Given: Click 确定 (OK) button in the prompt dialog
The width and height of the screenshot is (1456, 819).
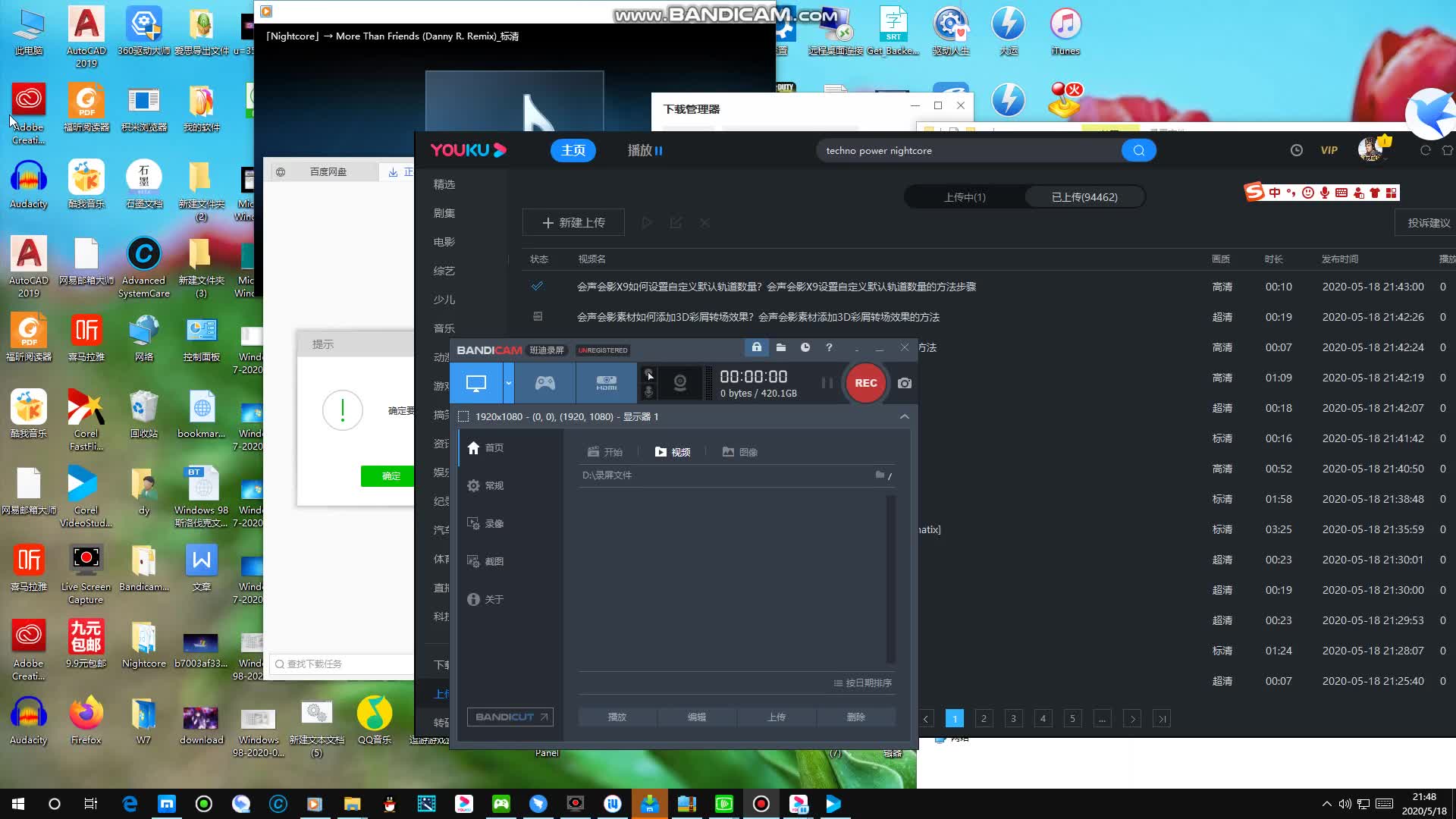Looking at the screenshot, I should pyautogui.click(x=391, y=476).
